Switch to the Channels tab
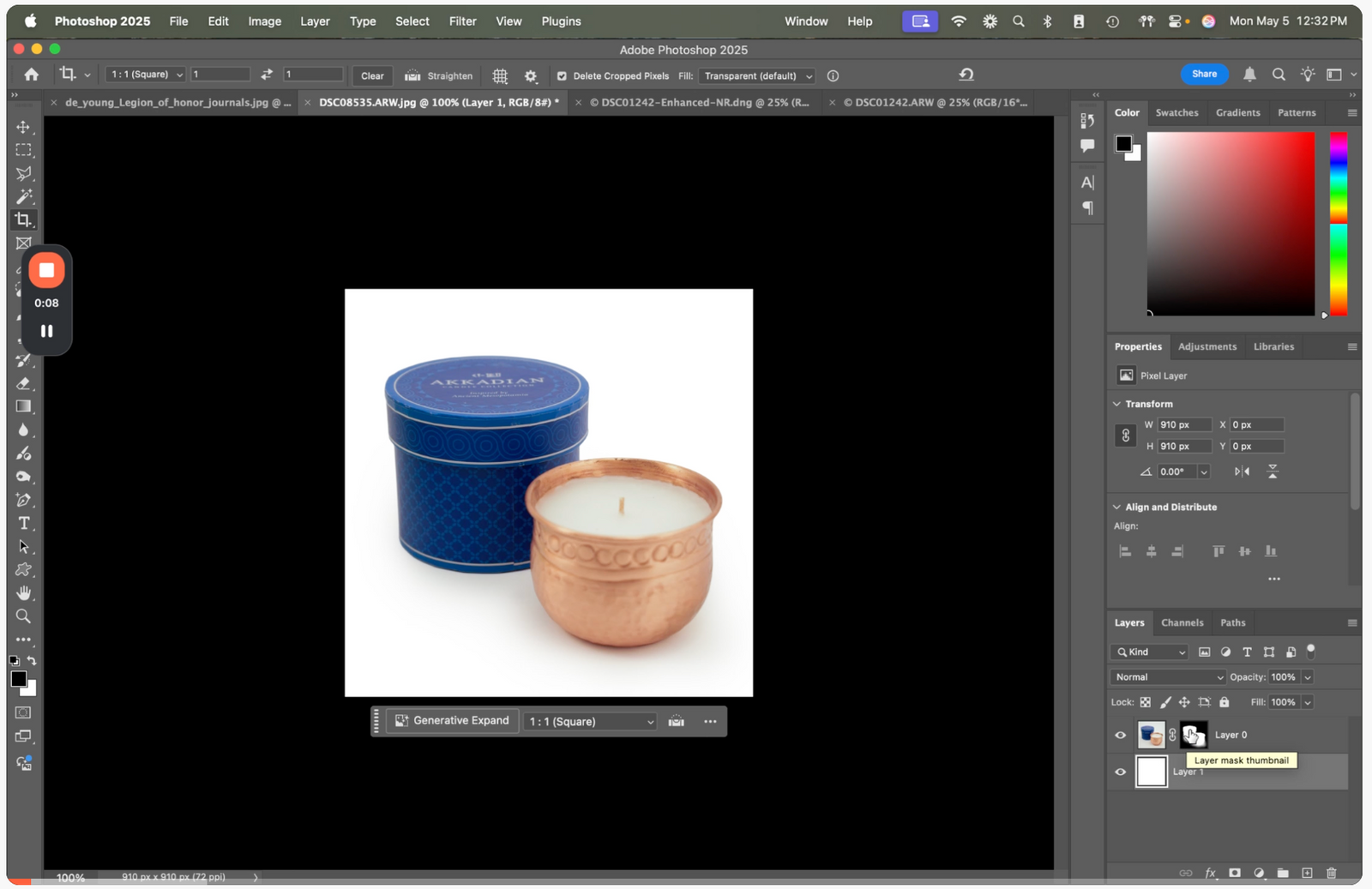The width and height of the screenshot is (1372, 889). pos(1182,622)
